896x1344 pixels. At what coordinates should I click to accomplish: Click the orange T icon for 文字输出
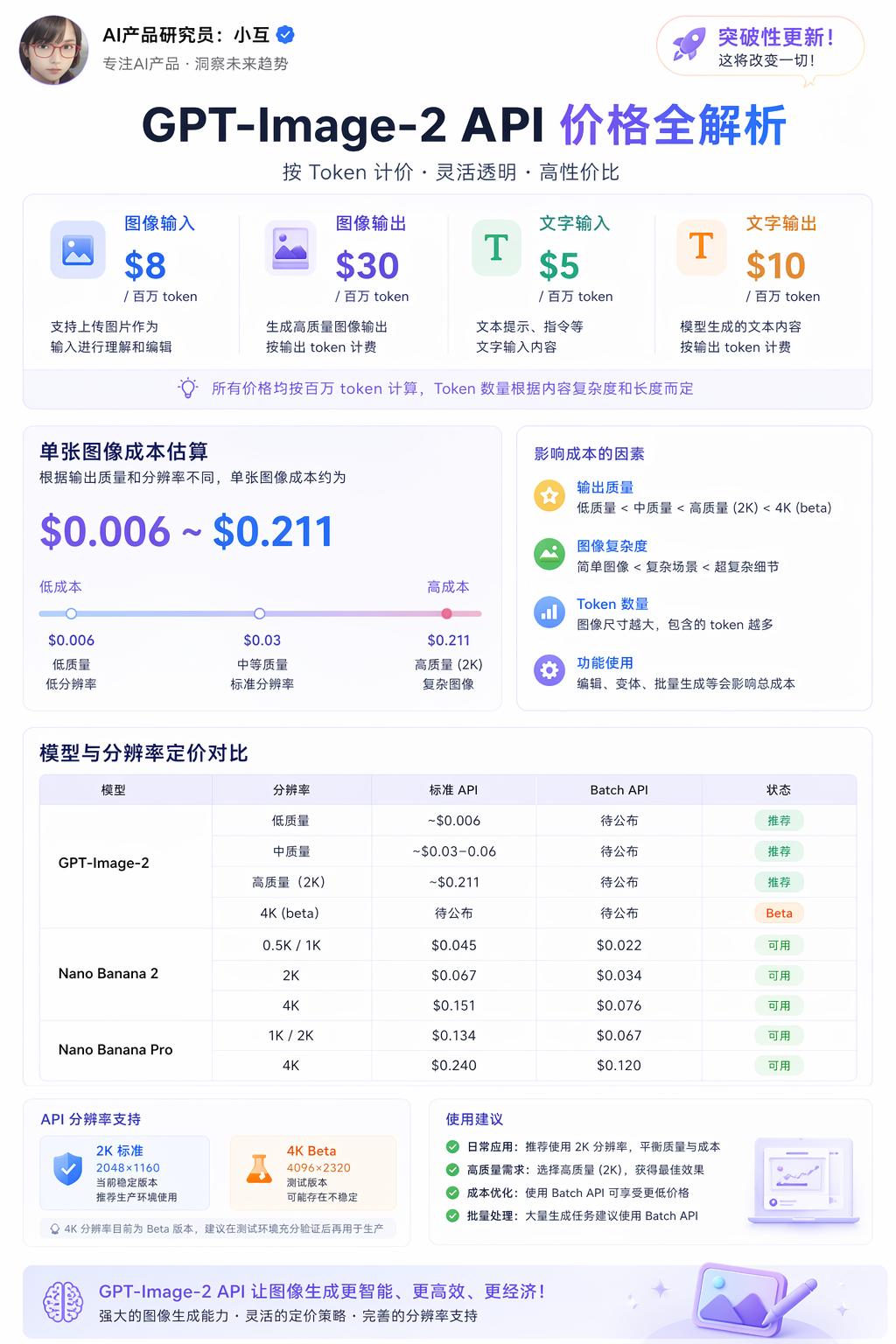tap(701, 248)
